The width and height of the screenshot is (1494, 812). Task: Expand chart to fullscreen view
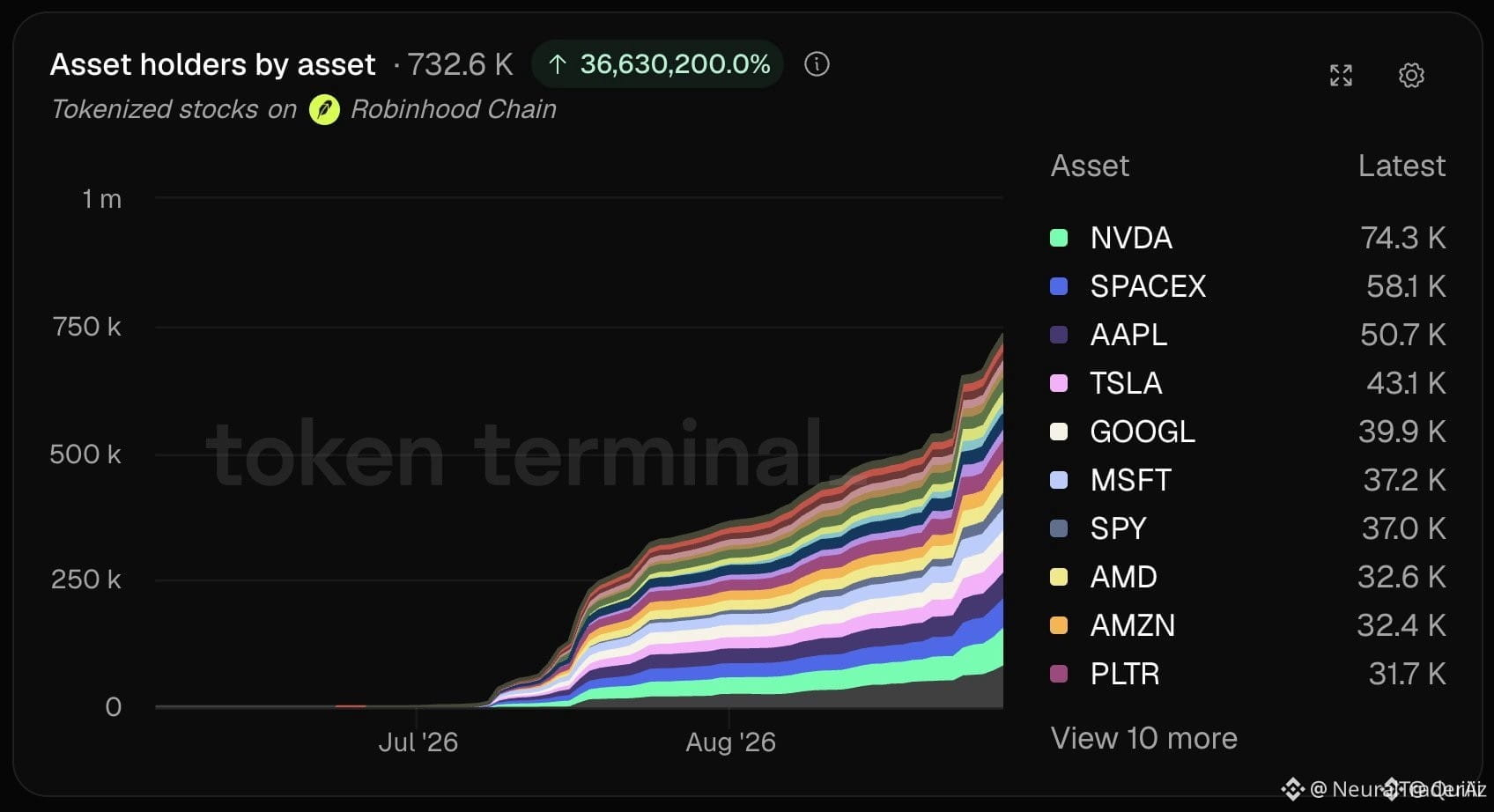[1341, 75]
